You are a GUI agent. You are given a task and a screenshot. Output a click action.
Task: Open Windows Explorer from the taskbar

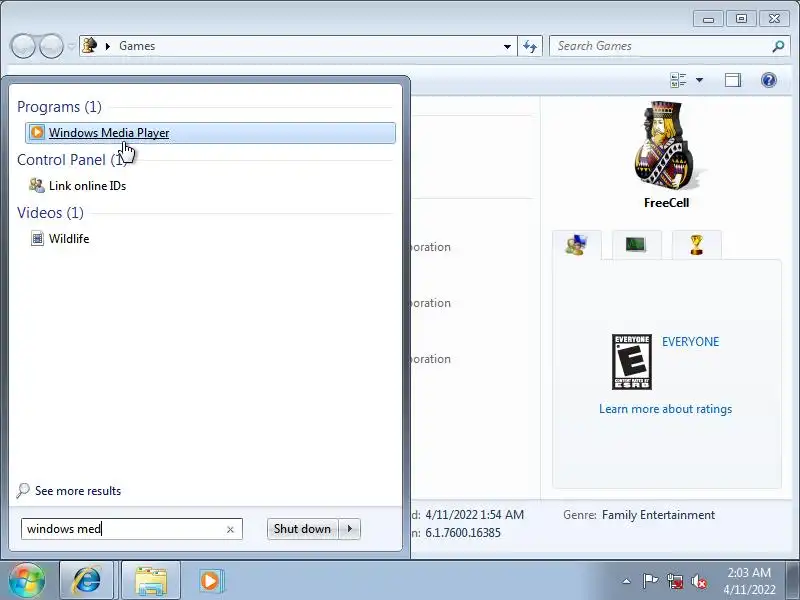point(151,581)
